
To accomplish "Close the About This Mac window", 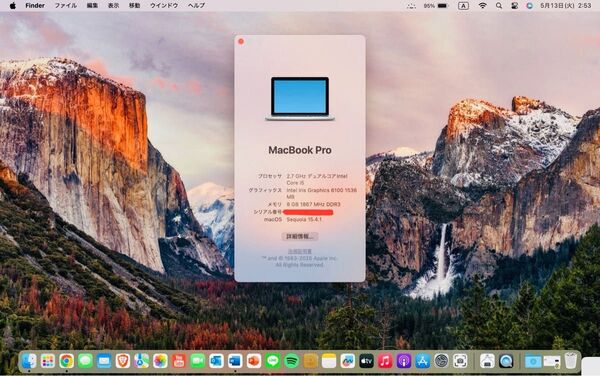I will [241, 41].
